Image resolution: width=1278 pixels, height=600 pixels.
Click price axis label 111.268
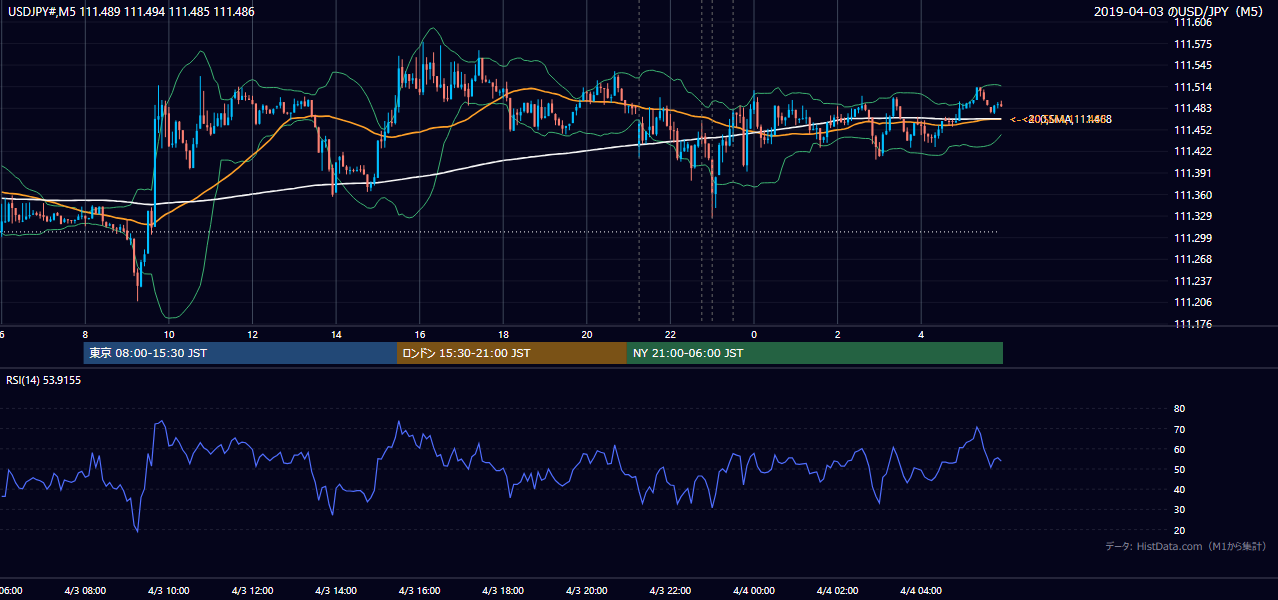click(x=1192, y=259)
